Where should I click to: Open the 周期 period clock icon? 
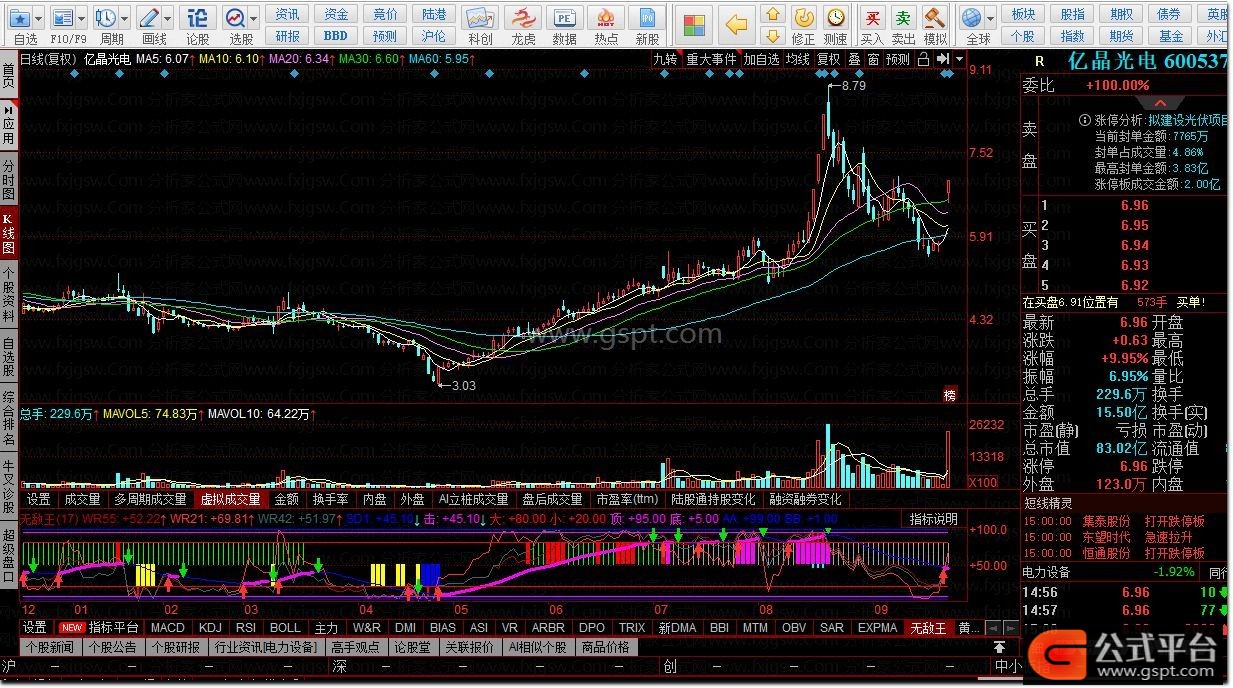[x=106, y=18]
